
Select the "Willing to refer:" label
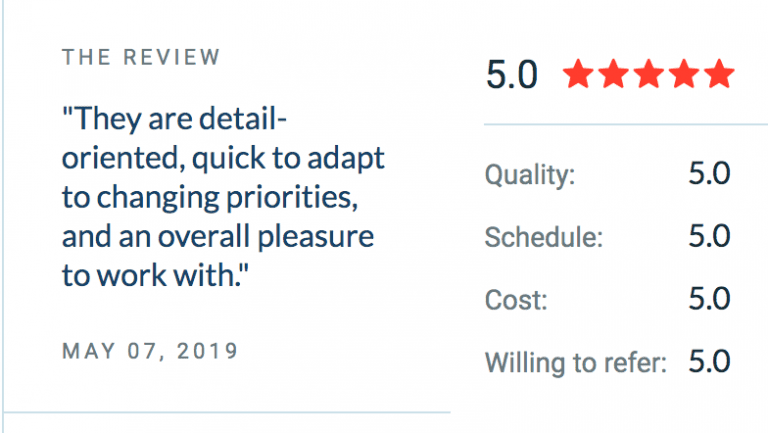(575, 363)
